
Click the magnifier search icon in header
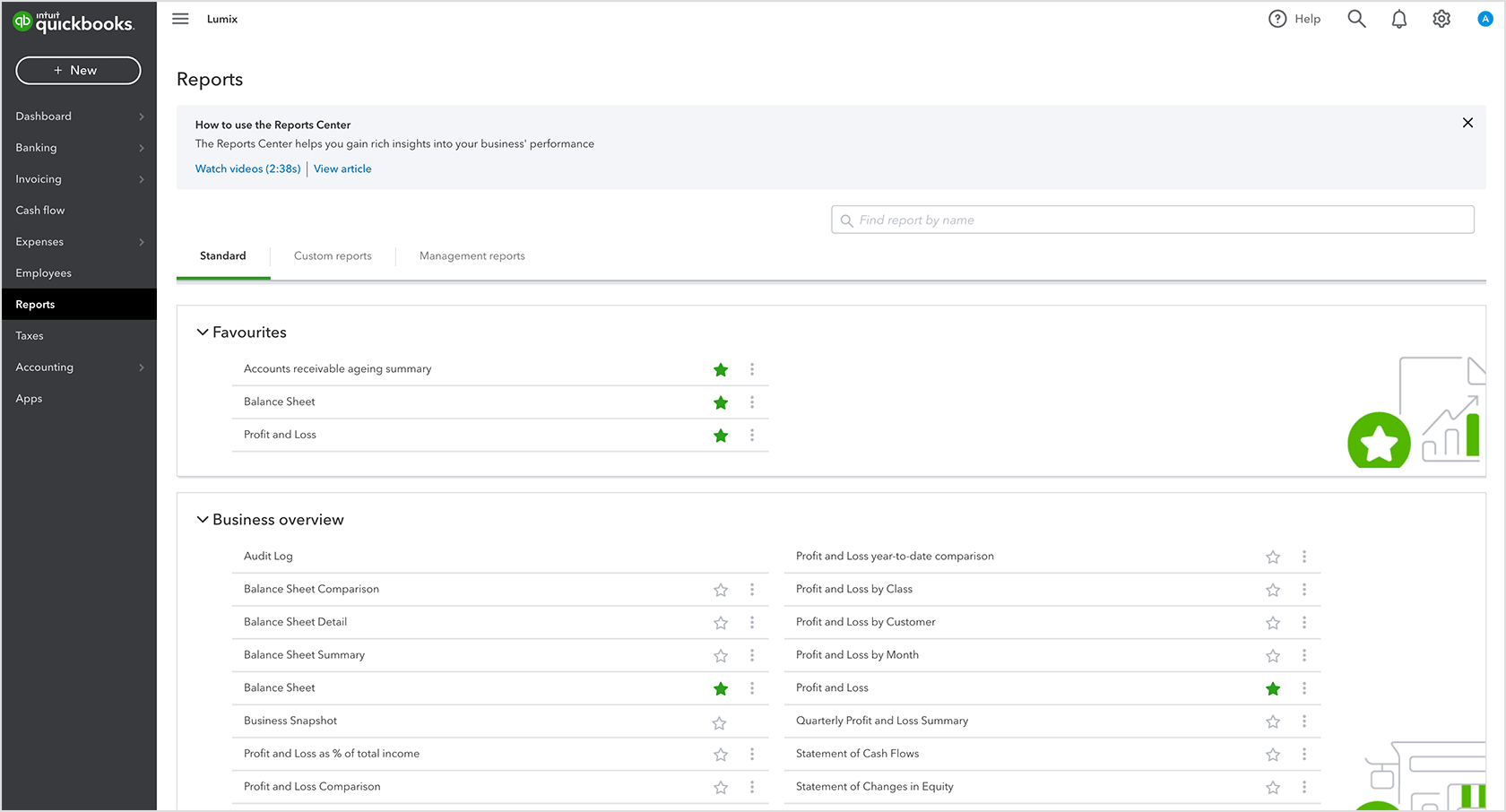click(1356, 19)
